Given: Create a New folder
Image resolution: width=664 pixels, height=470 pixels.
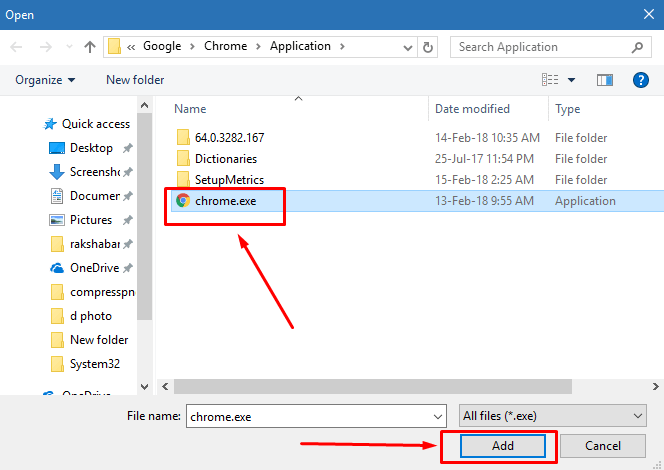Looking at the screenshot, I should pyautogui.click(x=135, y=80).
